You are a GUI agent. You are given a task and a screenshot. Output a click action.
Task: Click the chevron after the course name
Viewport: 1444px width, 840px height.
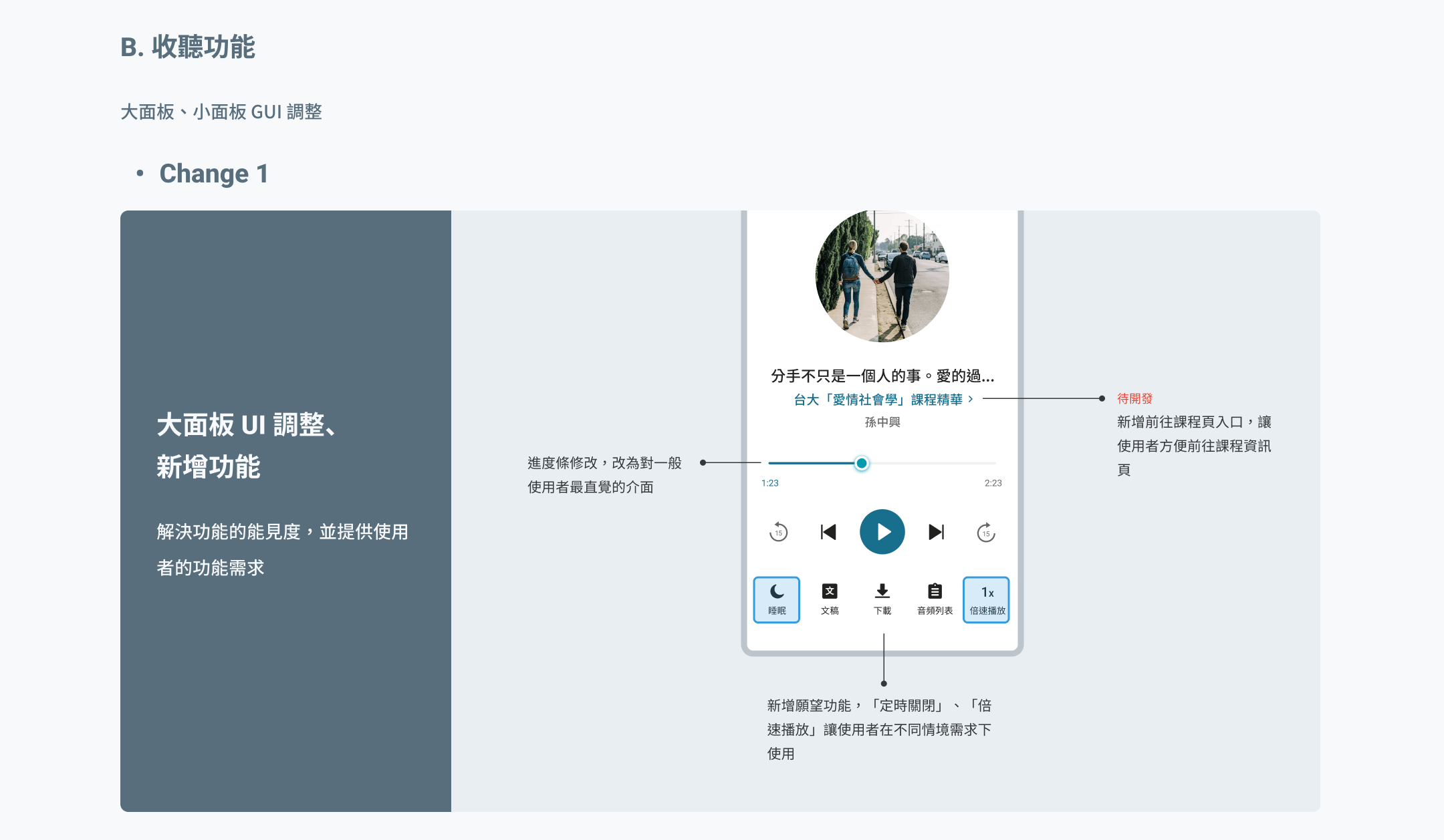pos(971,400)
